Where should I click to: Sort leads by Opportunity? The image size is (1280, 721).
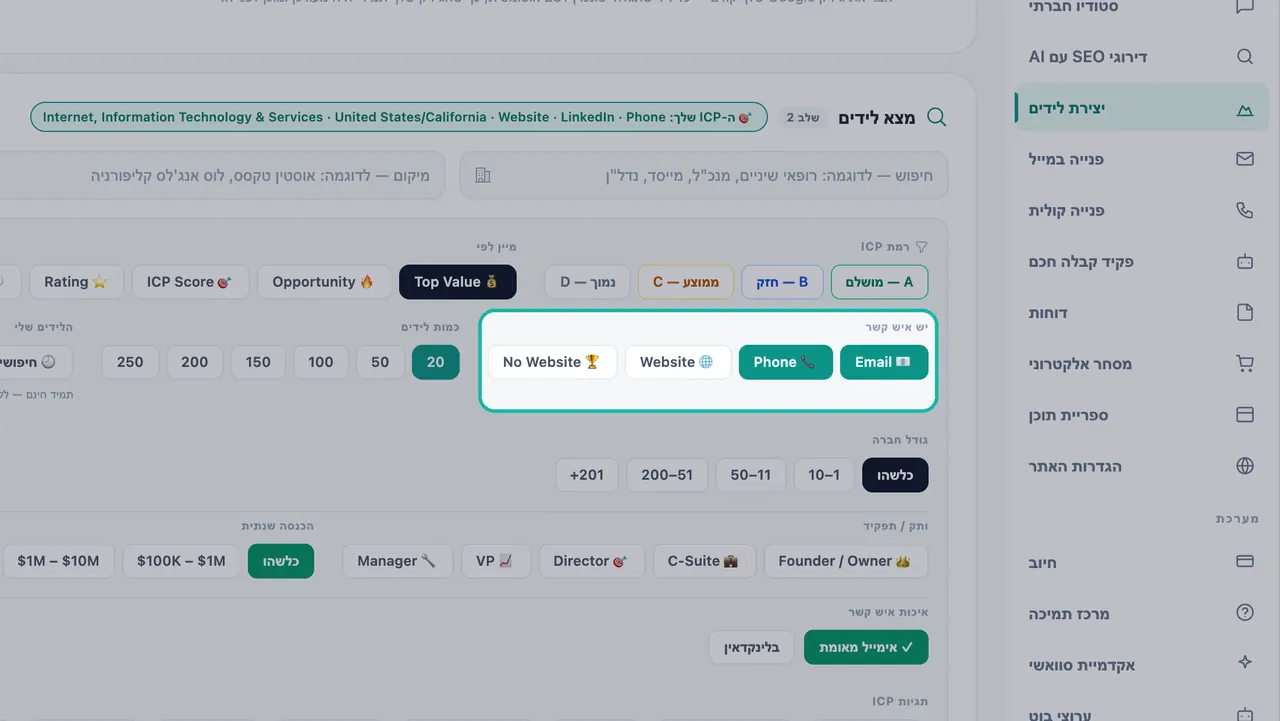pyautogui.click(x=324, y=282)
